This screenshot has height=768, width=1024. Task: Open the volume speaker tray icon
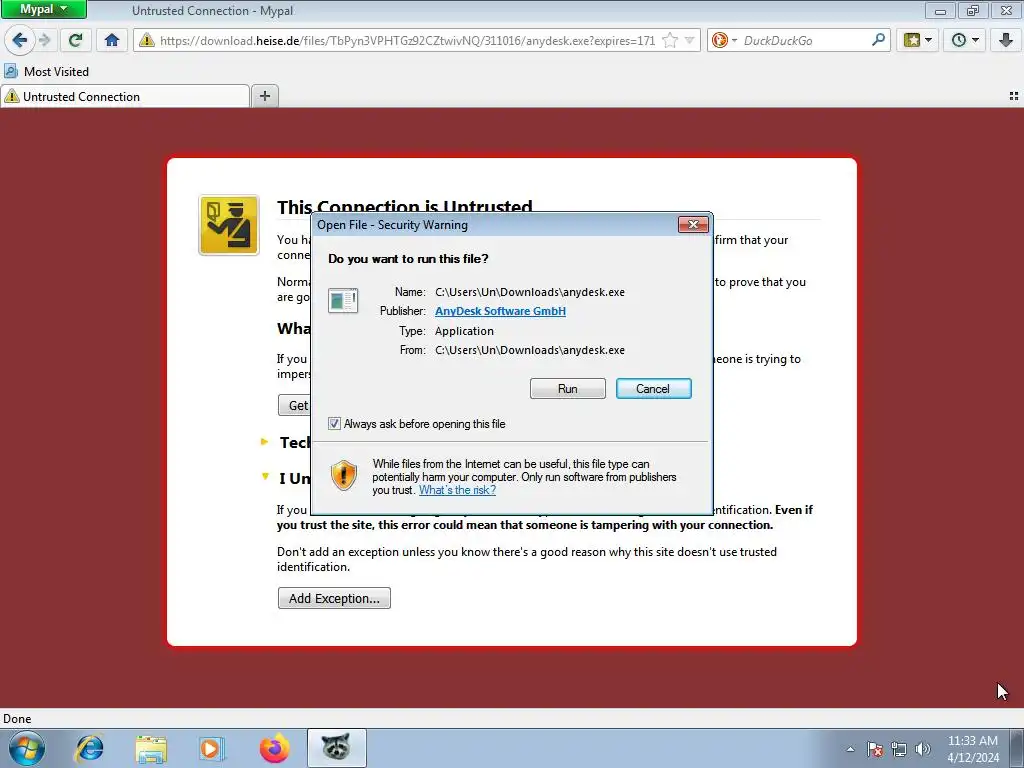[x=923, y=750]
